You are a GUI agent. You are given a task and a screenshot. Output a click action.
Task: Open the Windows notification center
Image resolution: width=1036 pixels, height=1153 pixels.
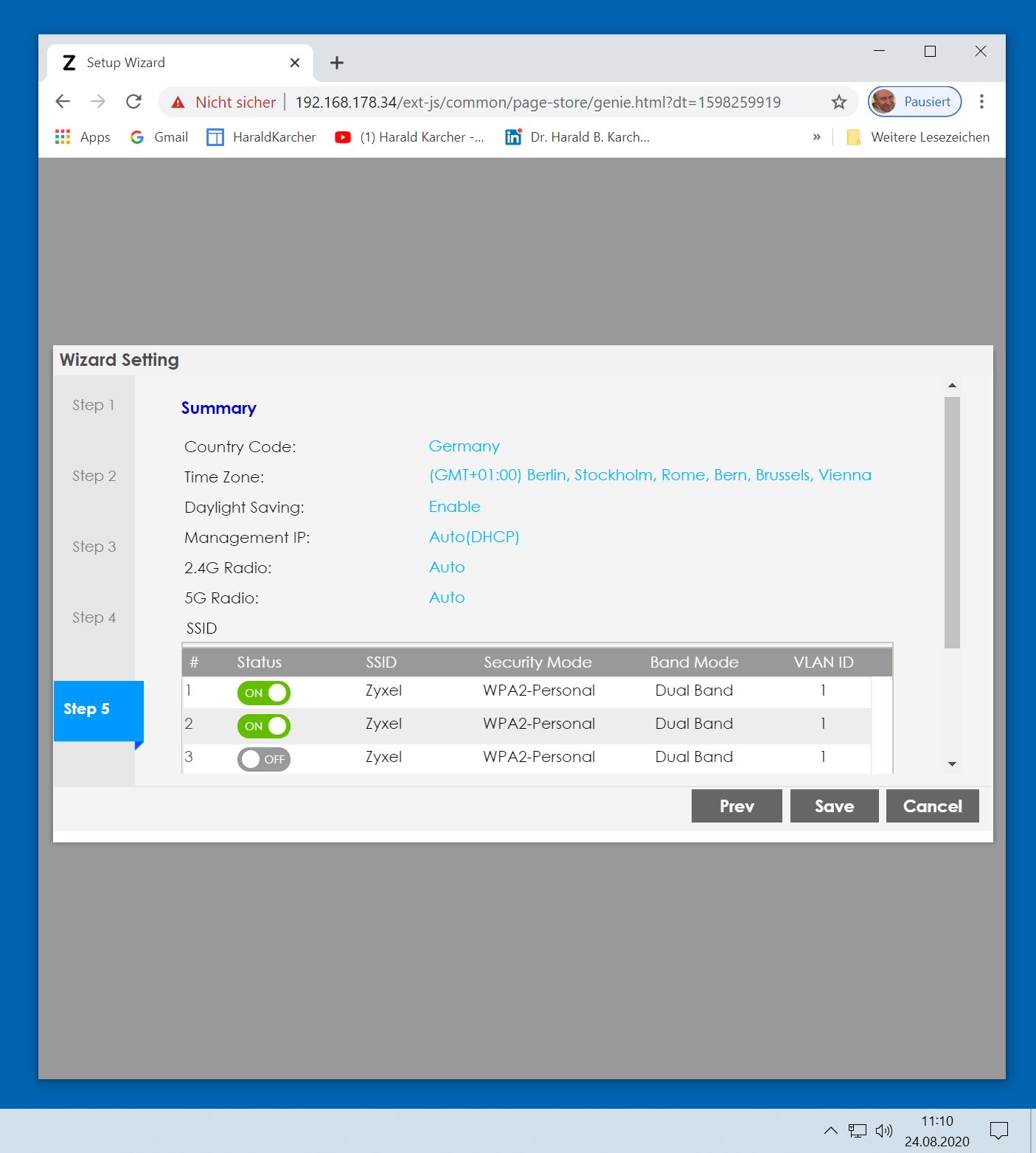pyautogui.click(x=999, y=1130)
